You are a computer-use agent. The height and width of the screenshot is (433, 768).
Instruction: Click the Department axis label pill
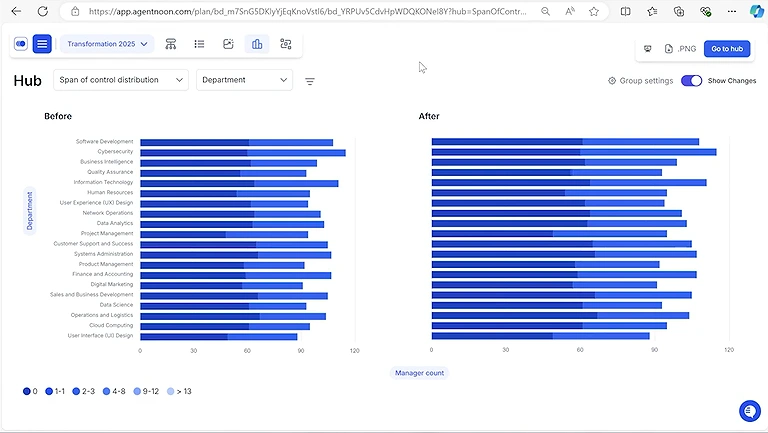click(x=29, y=211)
